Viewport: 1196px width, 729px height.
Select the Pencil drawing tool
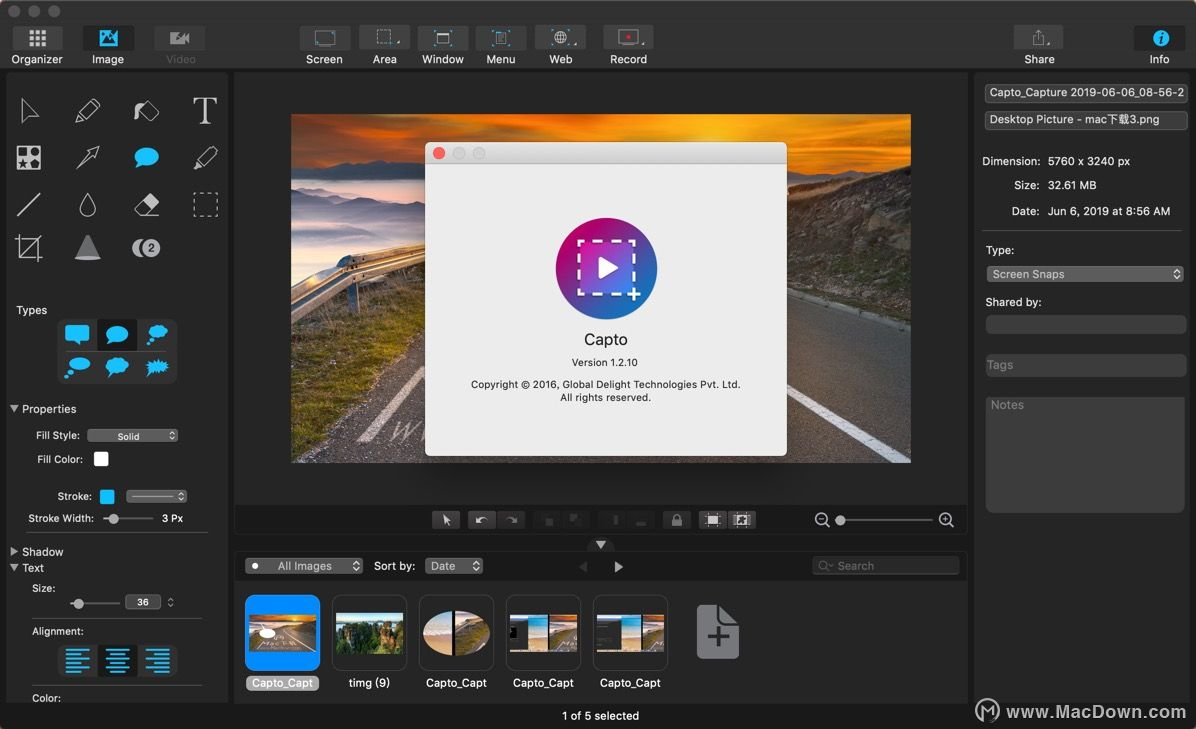pyautogui.click(x=88, y=111)
